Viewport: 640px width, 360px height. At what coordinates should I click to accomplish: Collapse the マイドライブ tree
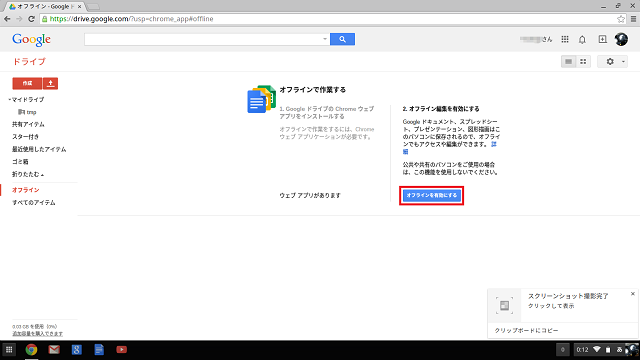pyautogui.click(x=9, y=100)
